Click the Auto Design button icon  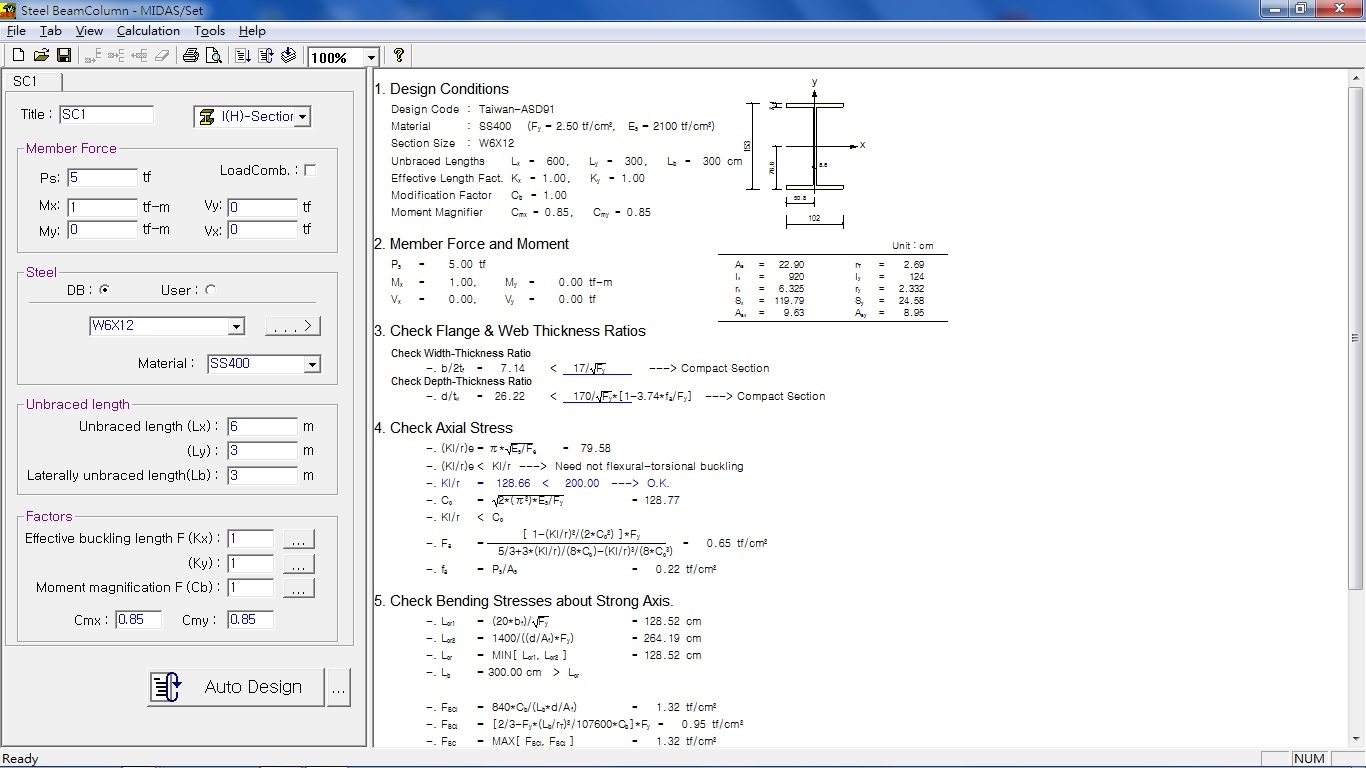166,687
